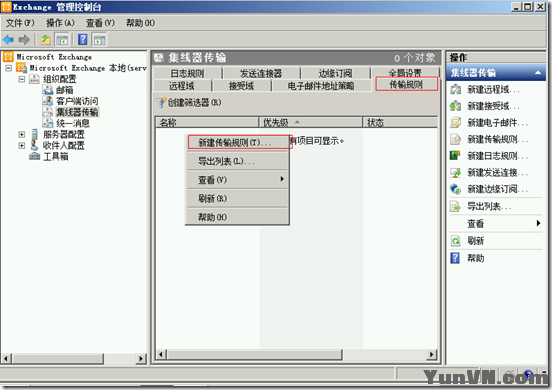Click the 新建边缘订阅 icon in the actions pane
Screen dimensions: 552x390
[x=456, y=189]
